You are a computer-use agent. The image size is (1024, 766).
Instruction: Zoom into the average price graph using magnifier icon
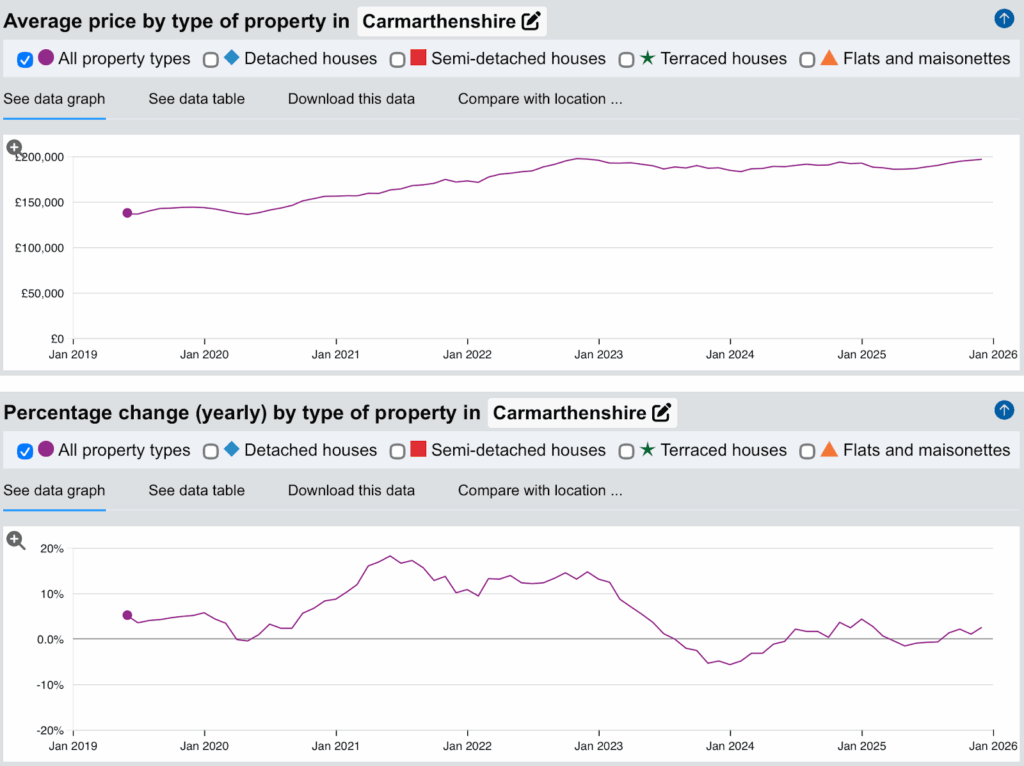click(15, 148)
